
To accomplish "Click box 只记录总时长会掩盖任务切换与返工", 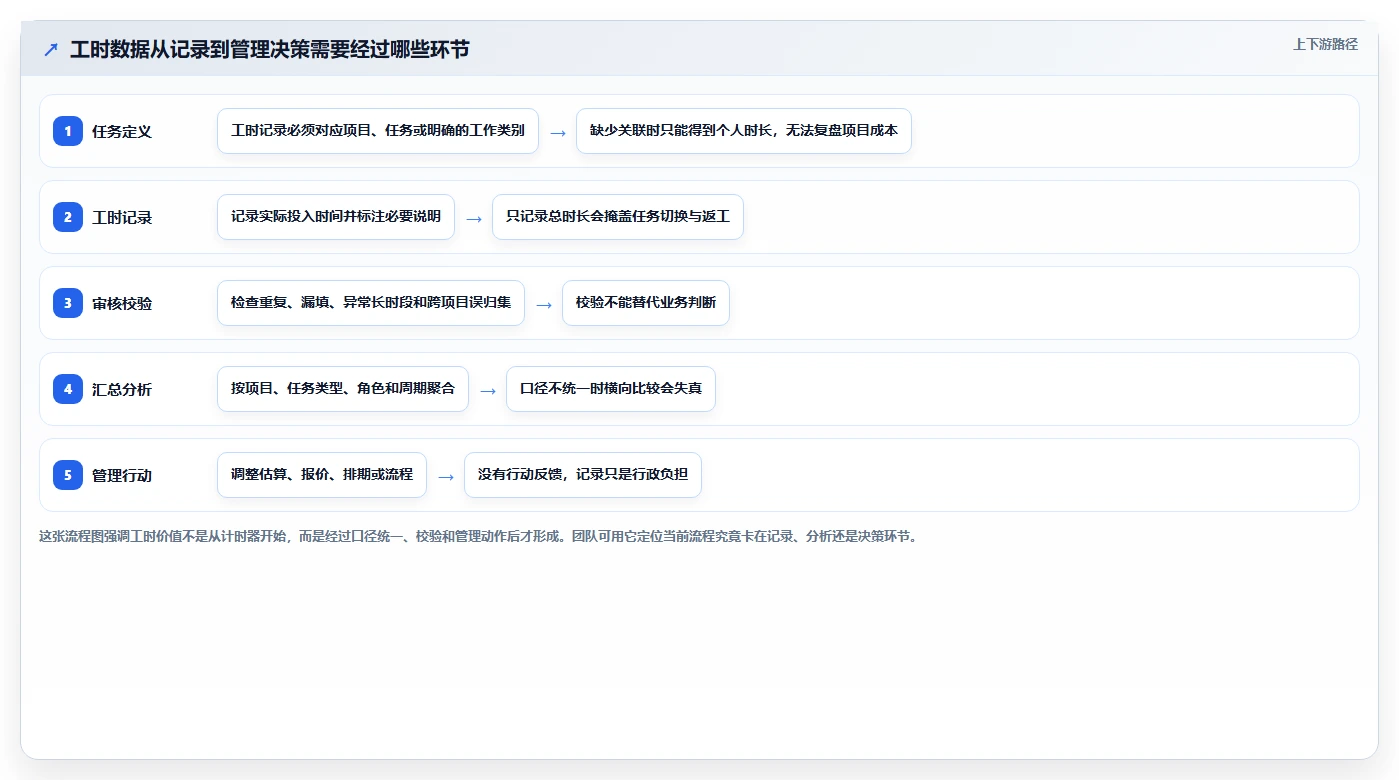I will (x=618, y=217).
